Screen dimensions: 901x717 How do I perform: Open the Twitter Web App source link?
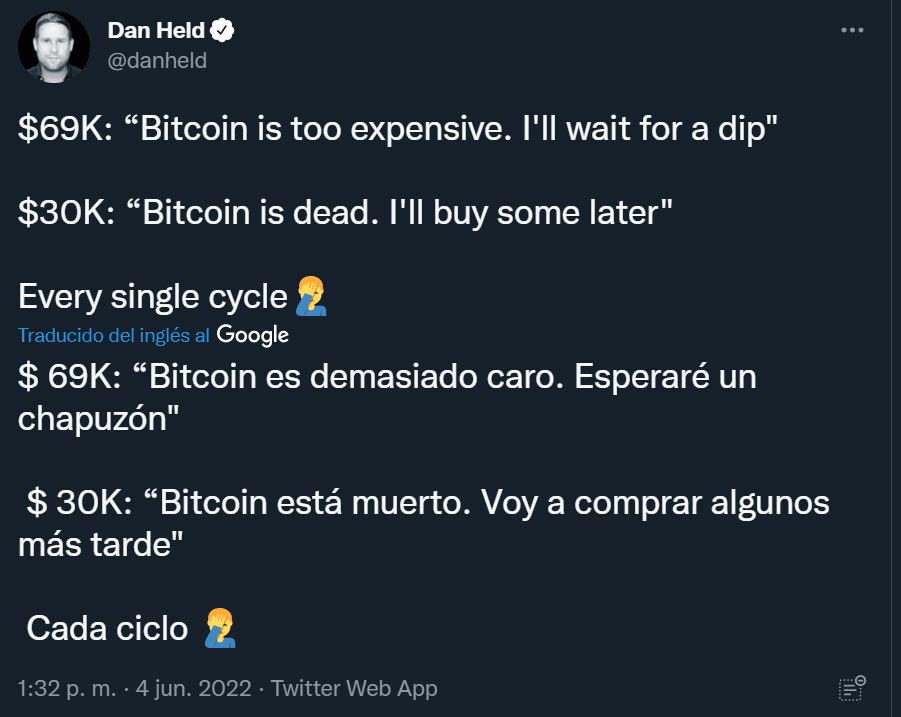click(x=354, y=688)
